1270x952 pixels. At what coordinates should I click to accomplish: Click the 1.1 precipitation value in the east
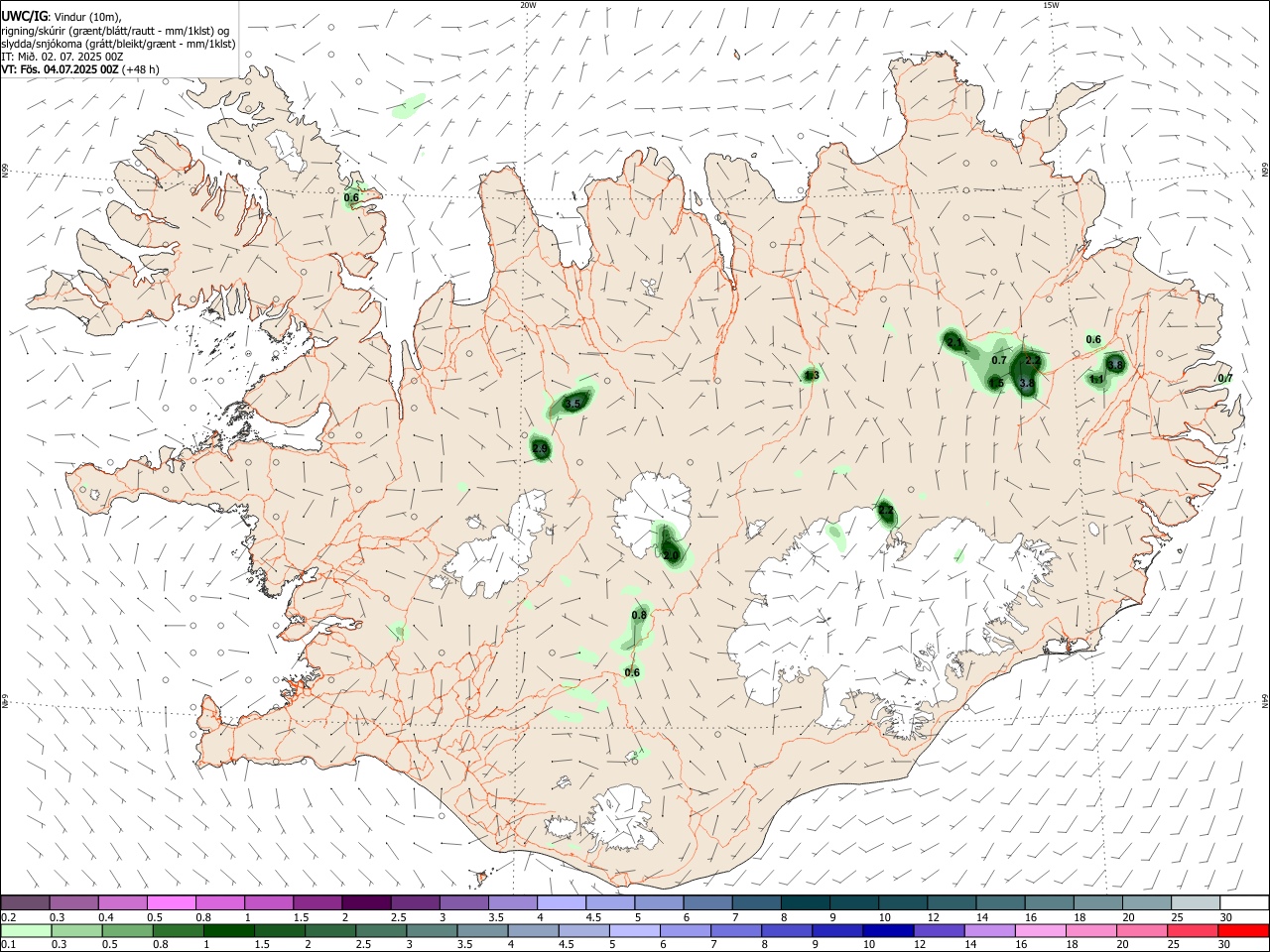(1096, 379)
